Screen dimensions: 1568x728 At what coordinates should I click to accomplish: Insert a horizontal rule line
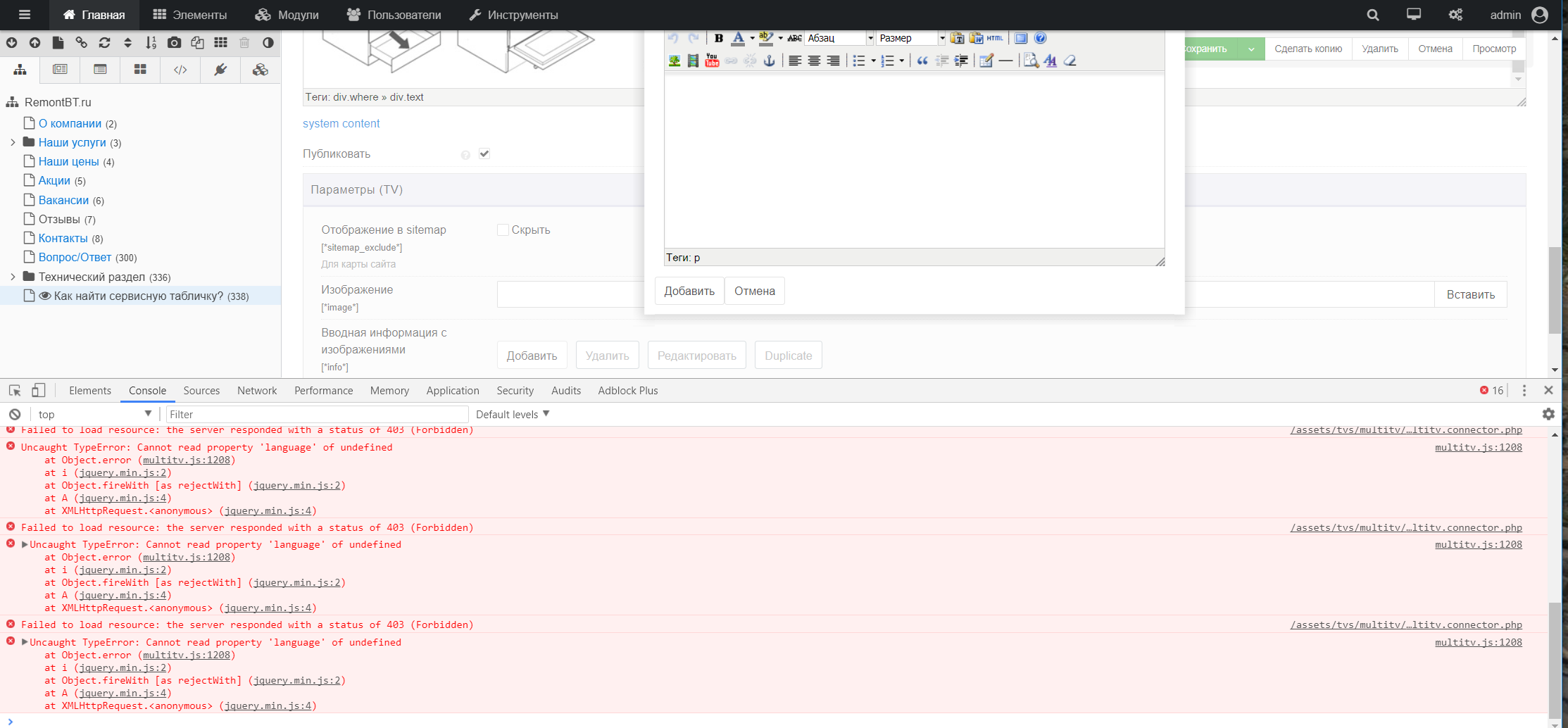tap(1005, 61)
